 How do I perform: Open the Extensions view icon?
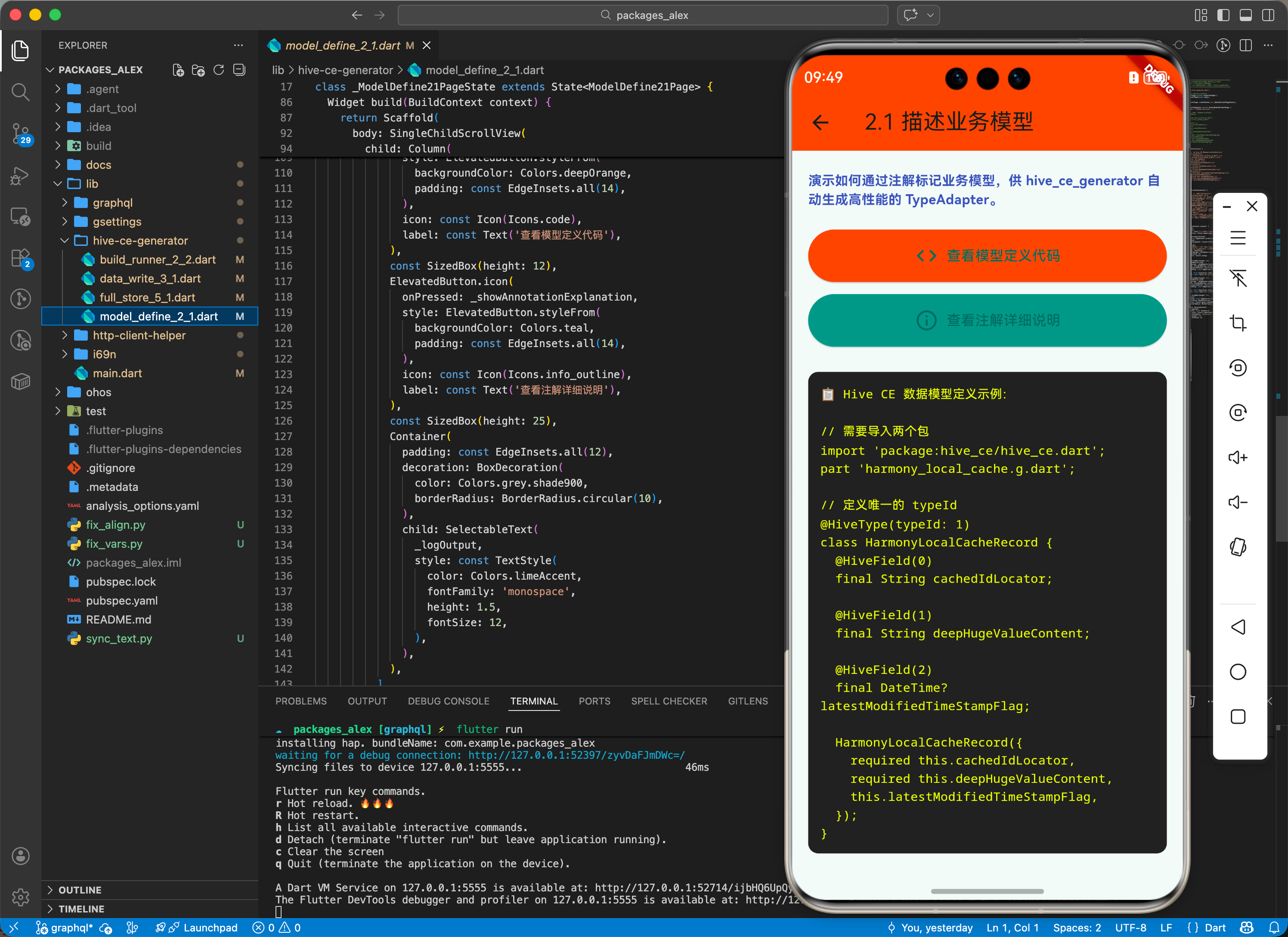(20, 258)
